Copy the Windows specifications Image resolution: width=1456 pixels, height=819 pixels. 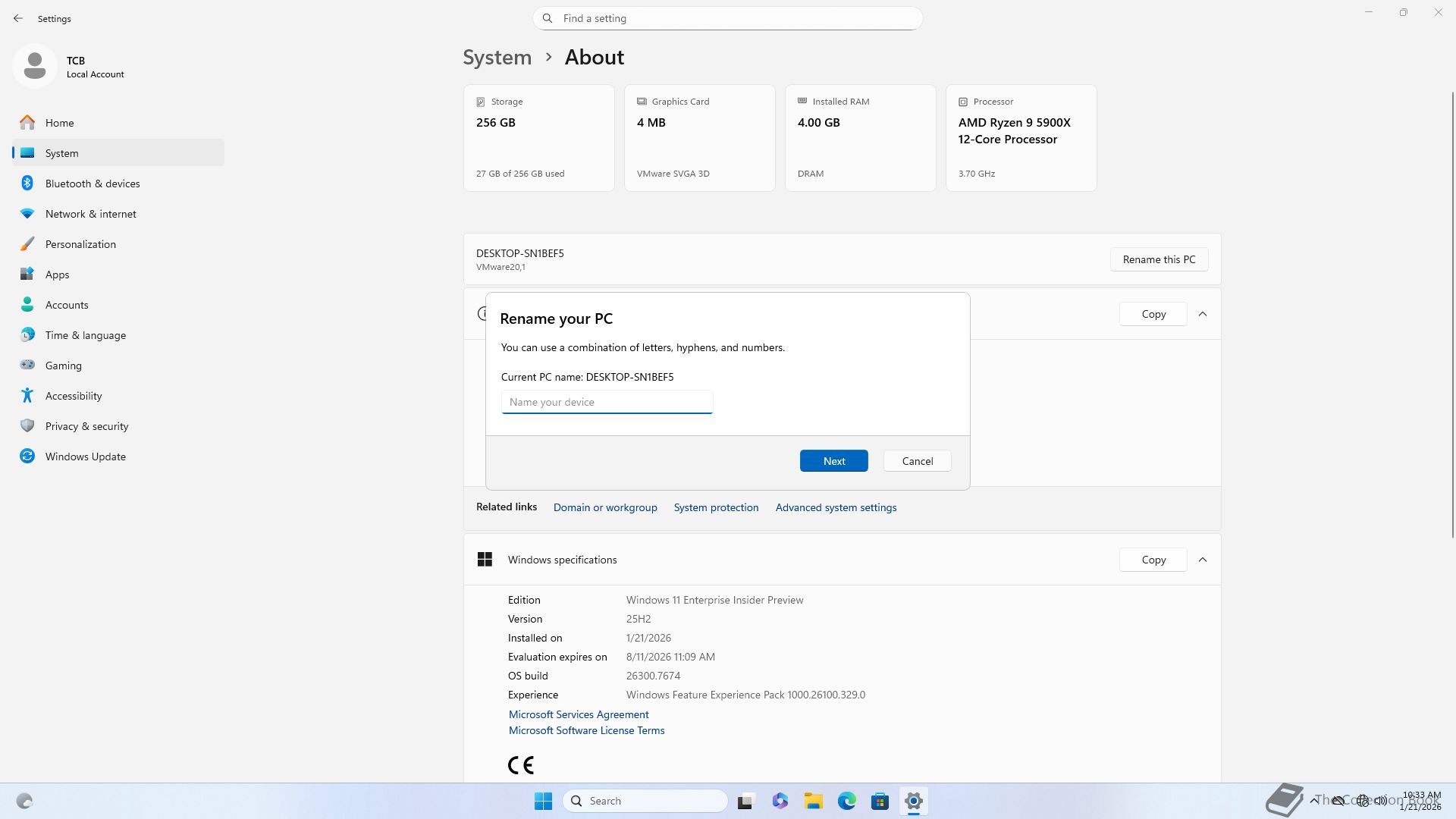click(1153, 560)
